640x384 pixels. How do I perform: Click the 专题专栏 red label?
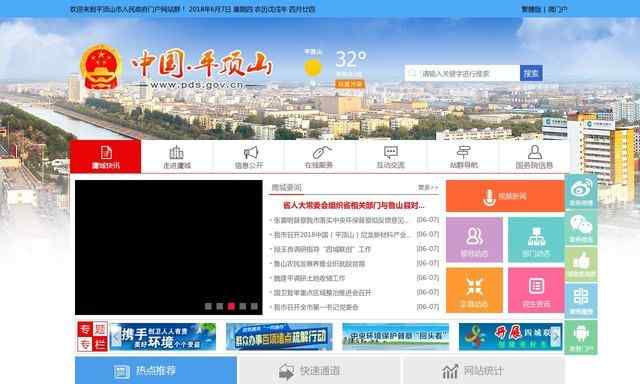(x=92, y=337)
